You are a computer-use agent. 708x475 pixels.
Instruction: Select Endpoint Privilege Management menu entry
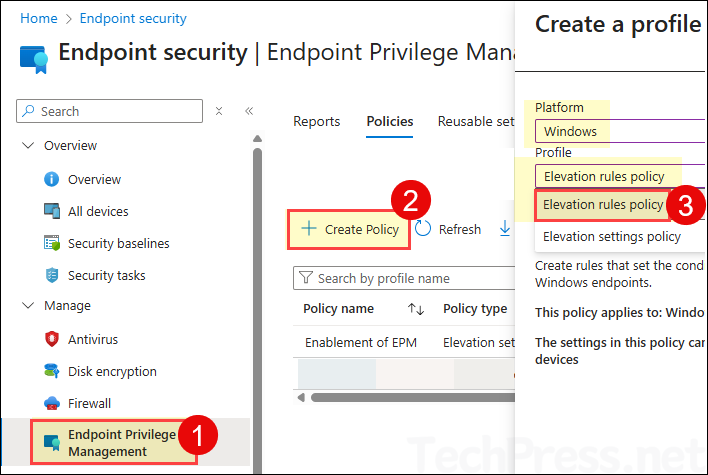pos(126,443)
